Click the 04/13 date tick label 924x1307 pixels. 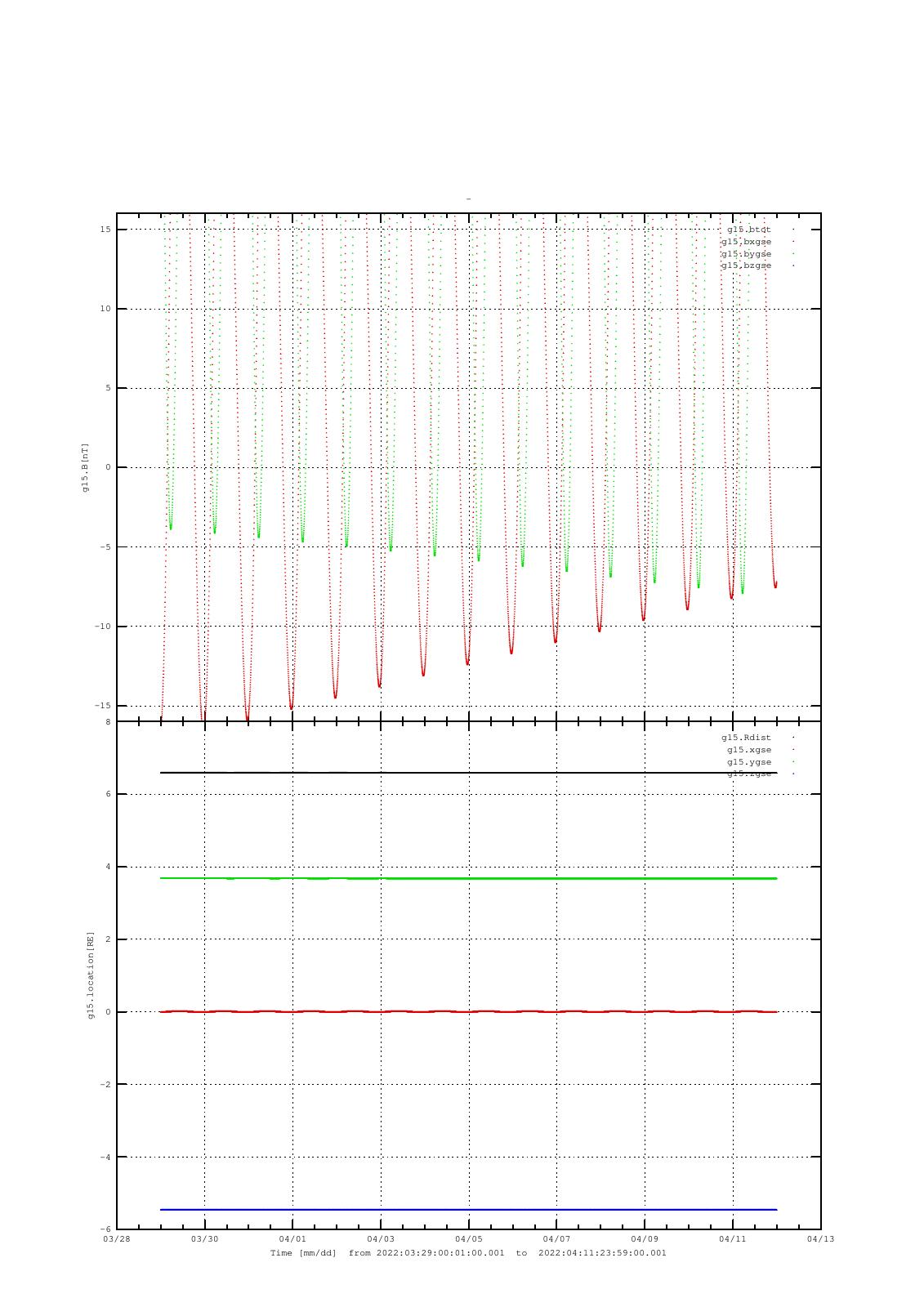tap(820, 1239)
